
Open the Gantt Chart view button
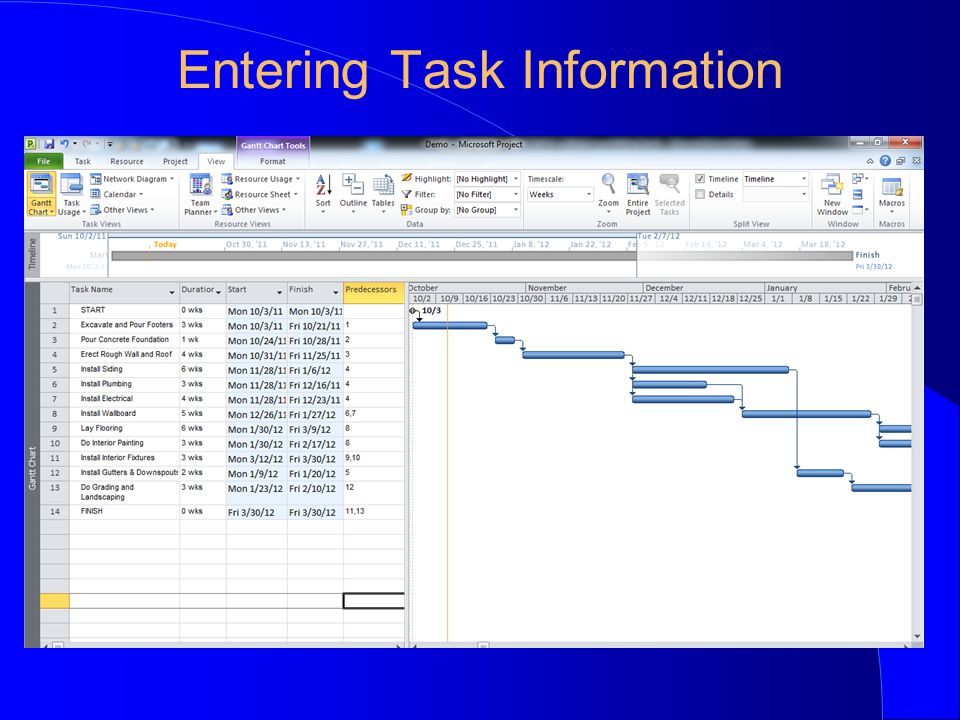click(41, 193)
